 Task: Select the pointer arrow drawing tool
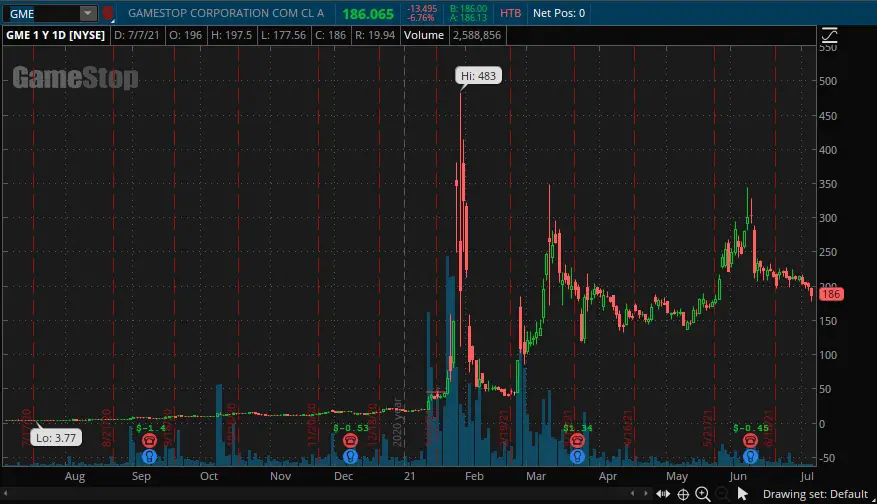pyautogui.click(x=742, y=494)
